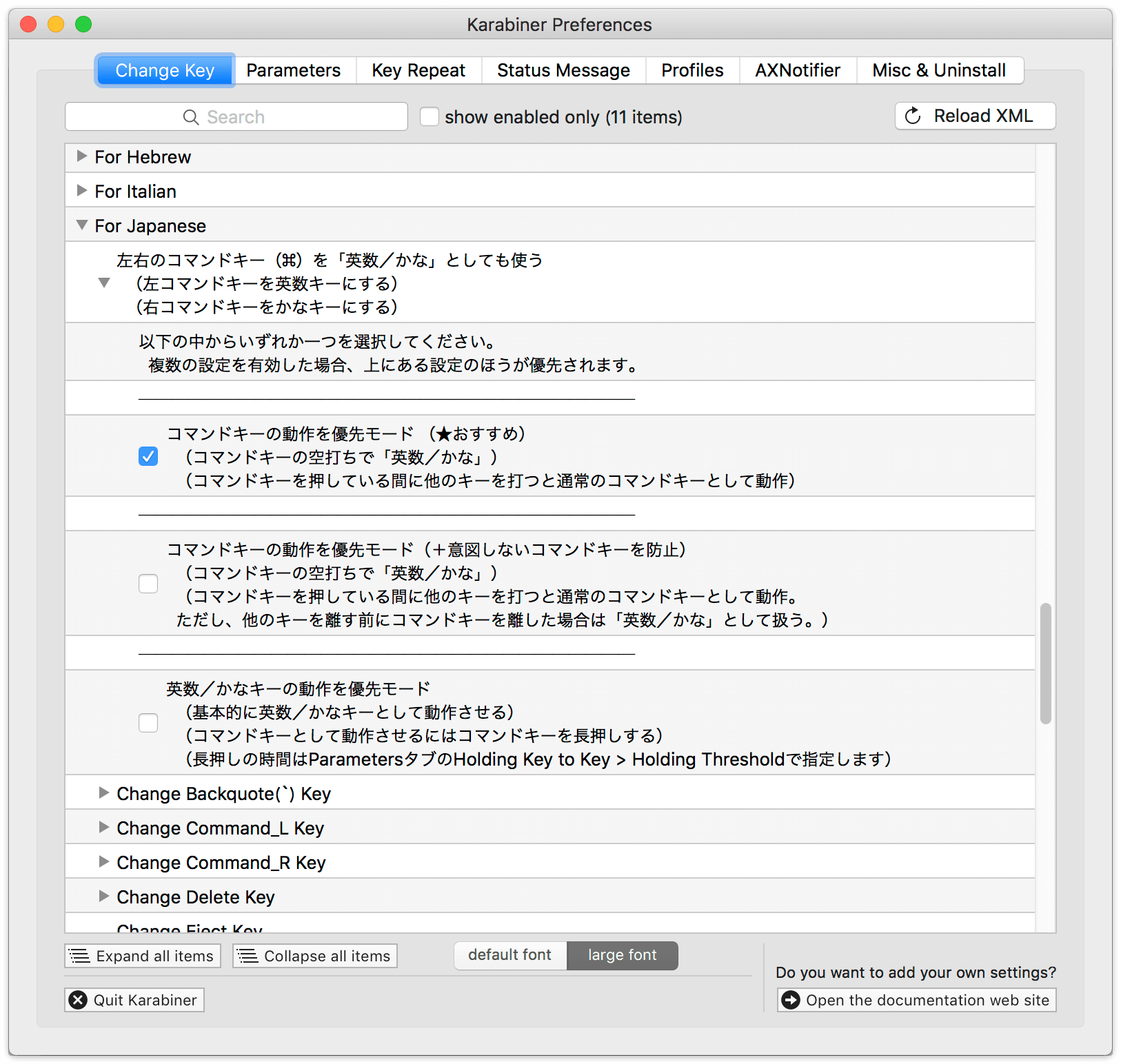This screenshot has width=1121, height=1064.
Task: Go to the Profiles tab
Action: coord(692,70)
